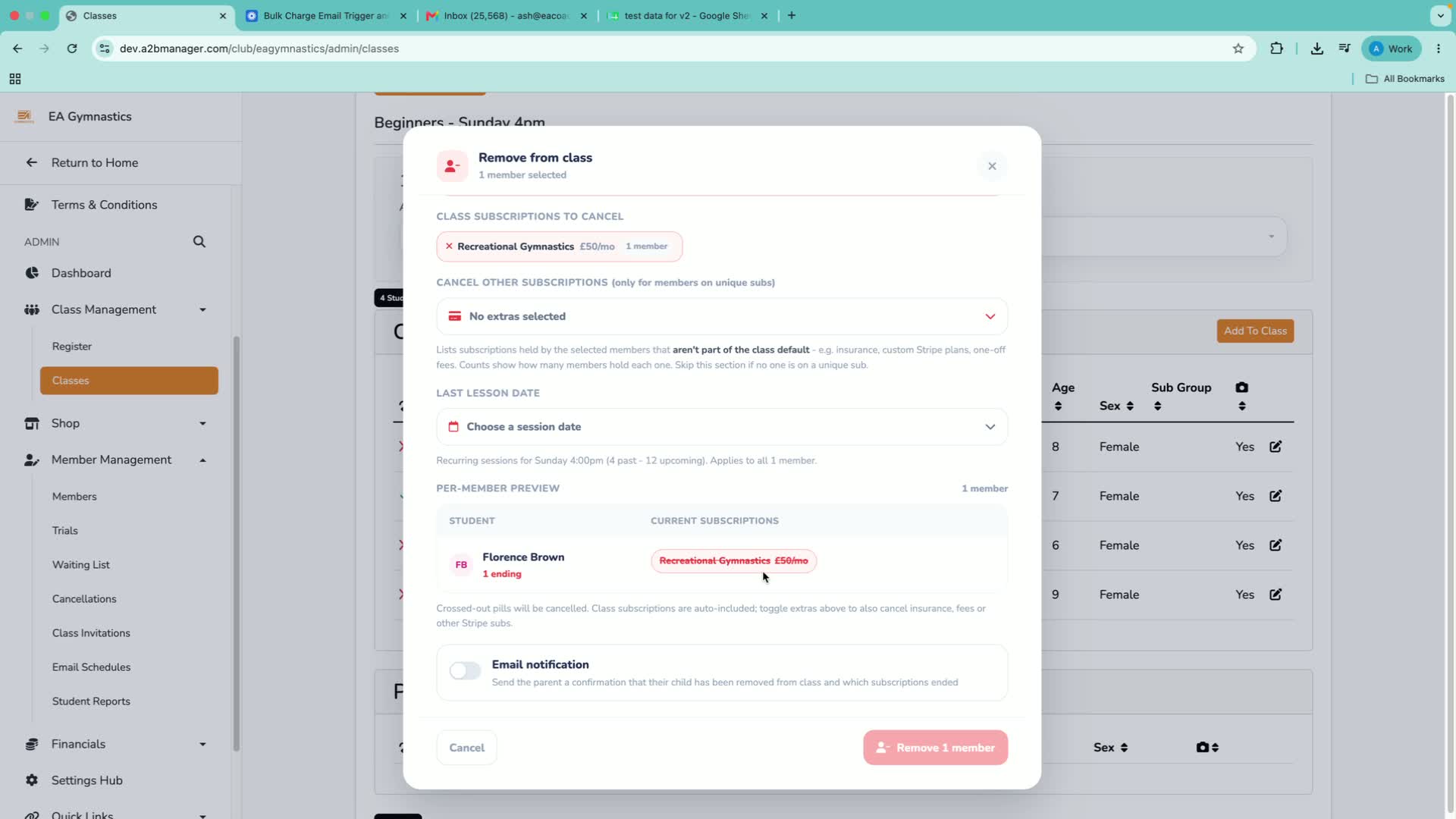The height and width of the screenshot is (819, 1456).
Task: Open Email Schedules page
Action: [x=91, y=667]
